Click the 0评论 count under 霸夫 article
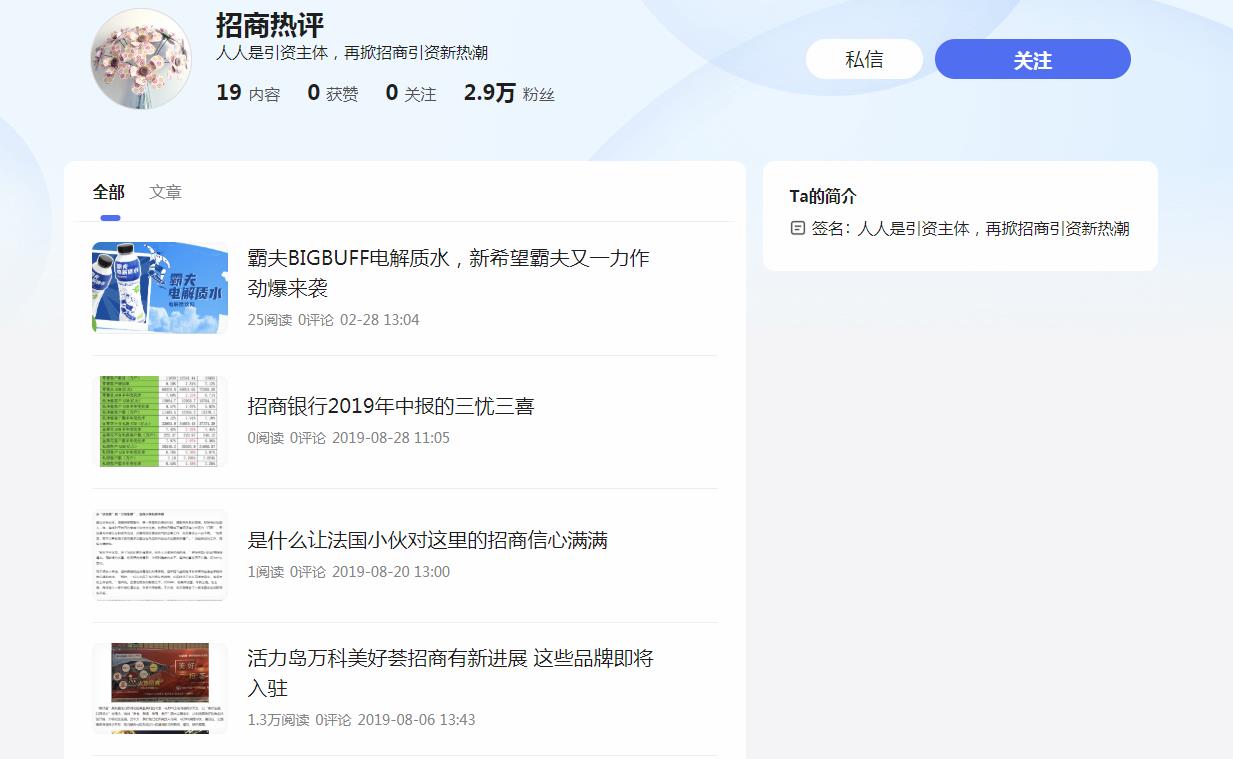The height and width of the screenshot is (759, 1233). (316, 320)
